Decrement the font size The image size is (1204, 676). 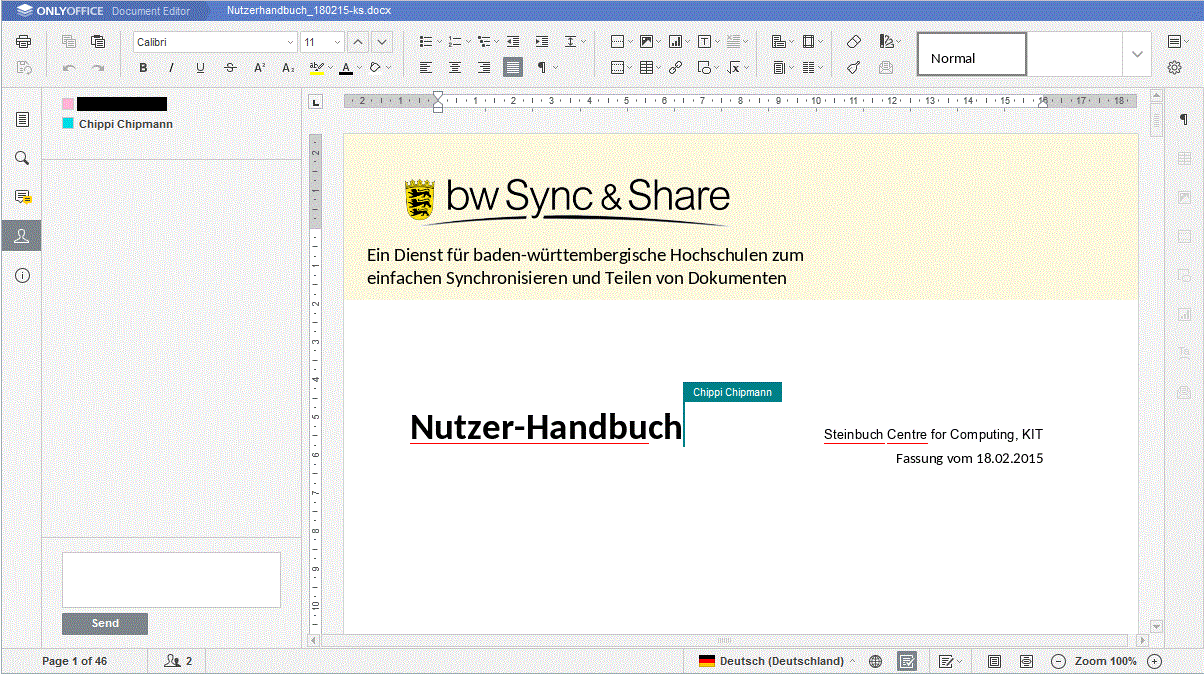point(382,41)
